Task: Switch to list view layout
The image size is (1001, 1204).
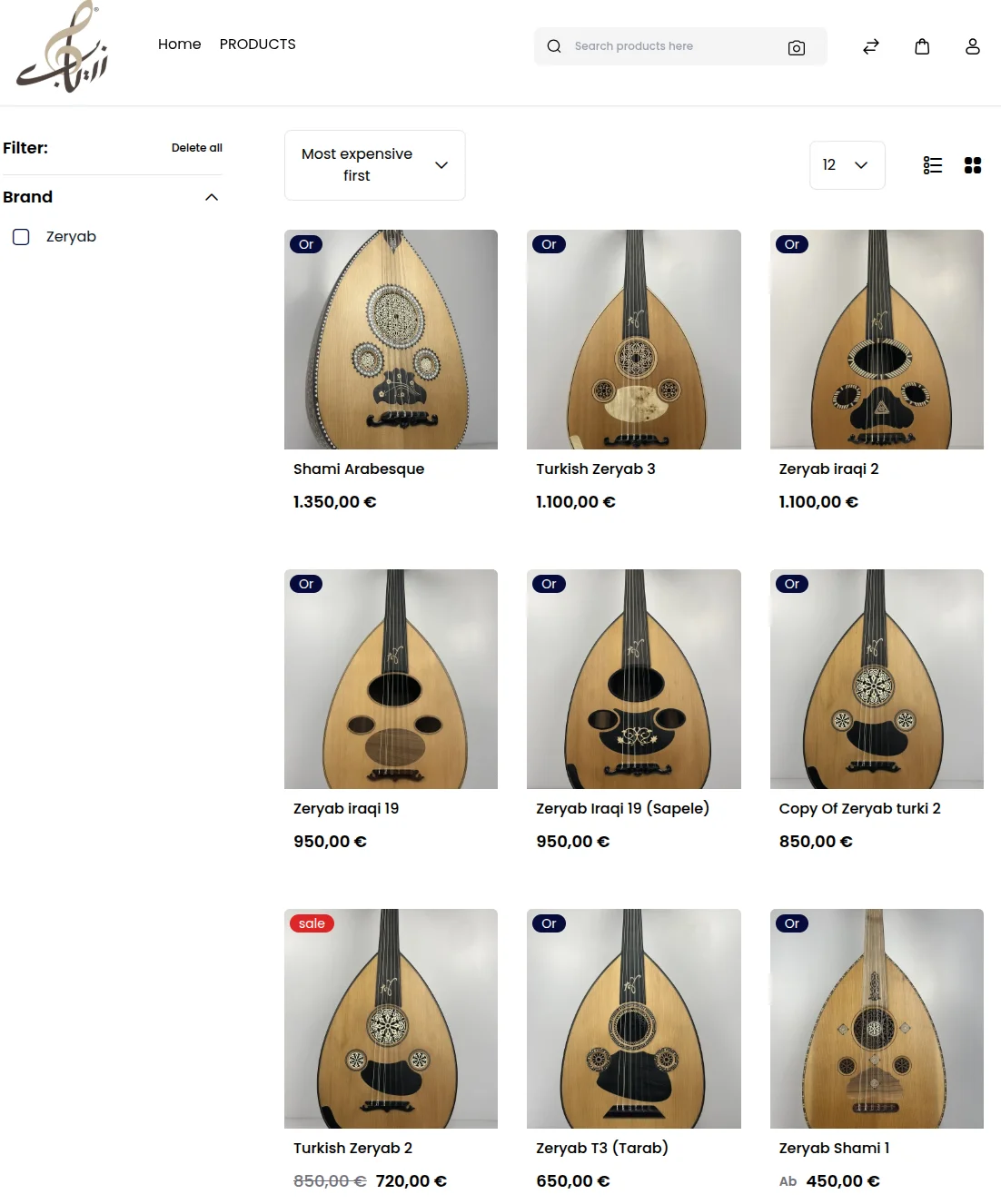Action: (933, 165)
